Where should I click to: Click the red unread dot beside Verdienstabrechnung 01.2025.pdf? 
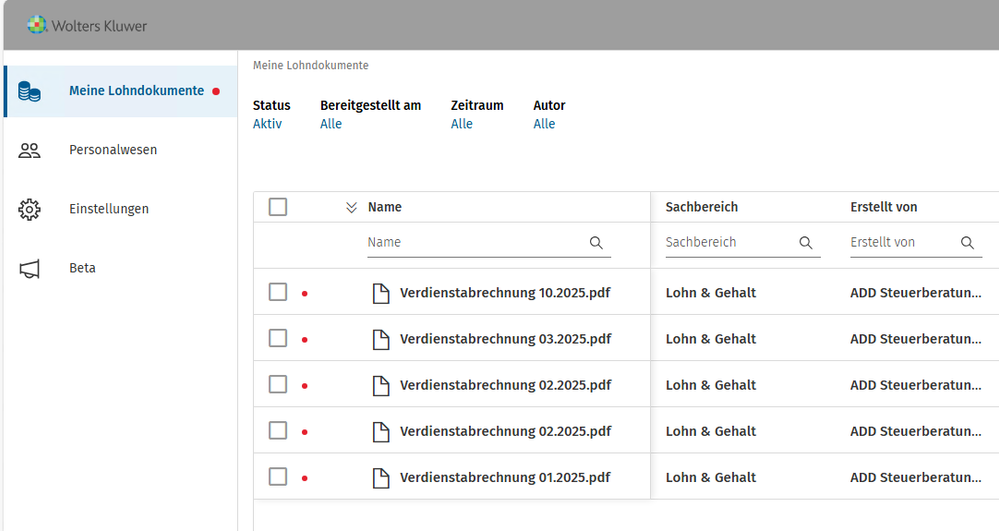click(x=305, y=478)
